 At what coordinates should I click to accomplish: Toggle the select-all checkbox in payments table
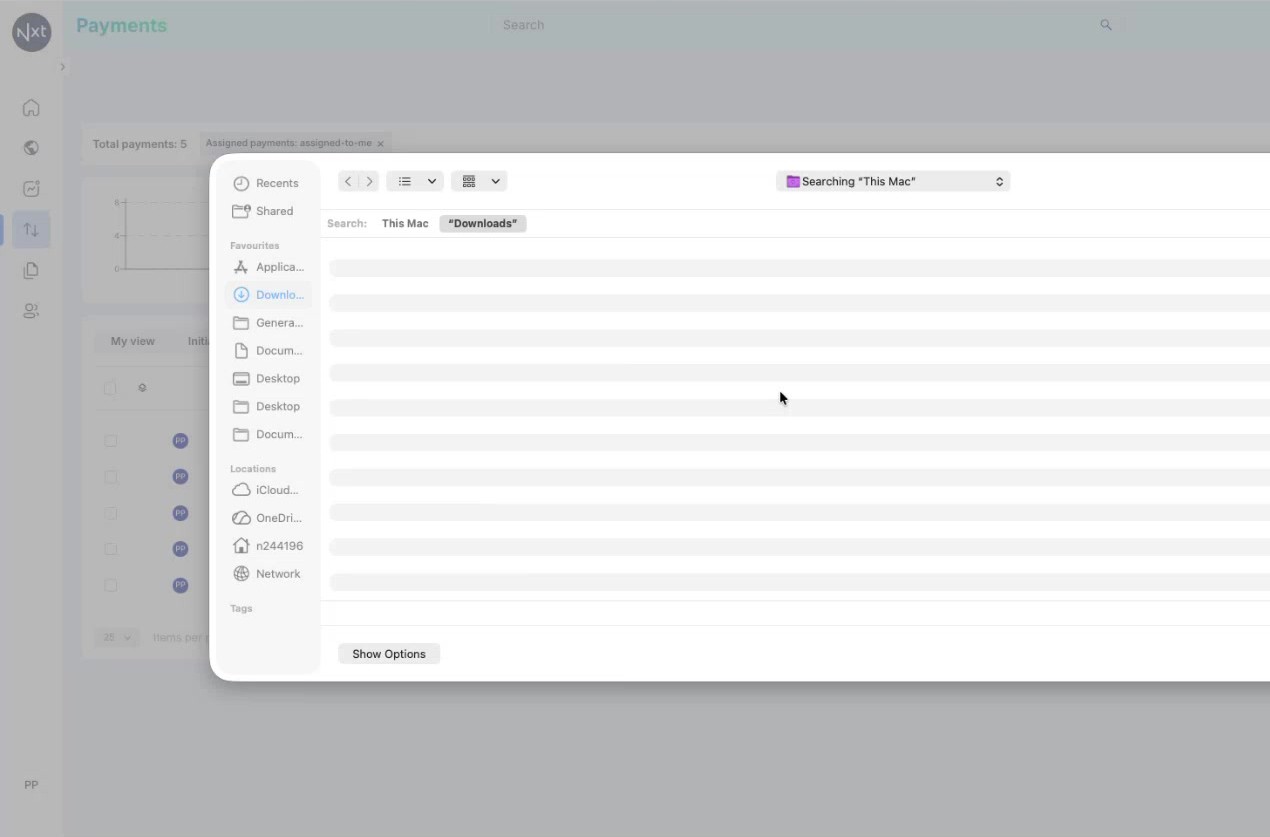[111, 388]
